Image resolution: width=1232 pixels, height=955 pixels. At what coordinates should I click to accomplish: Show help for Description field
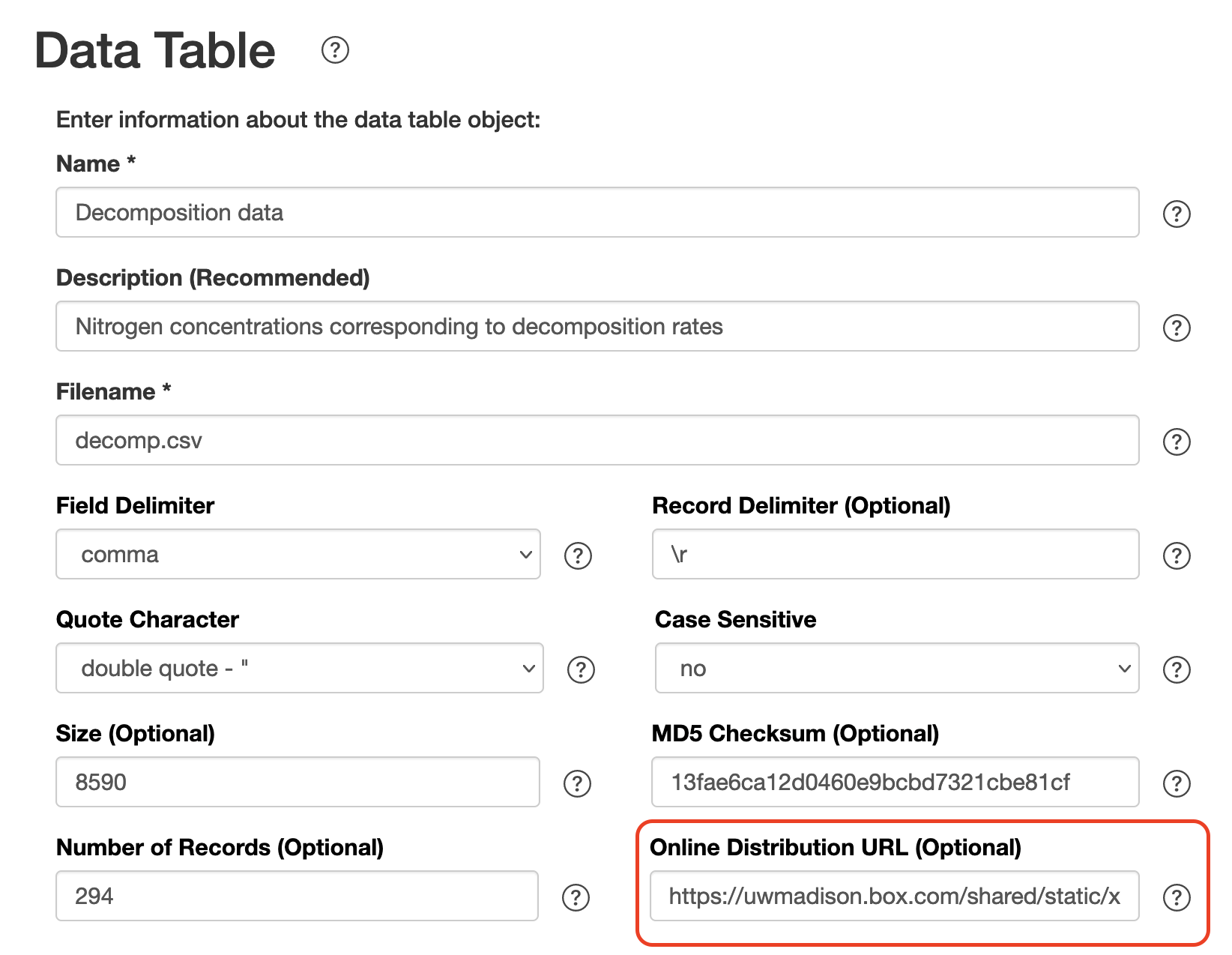[1177, 328]
